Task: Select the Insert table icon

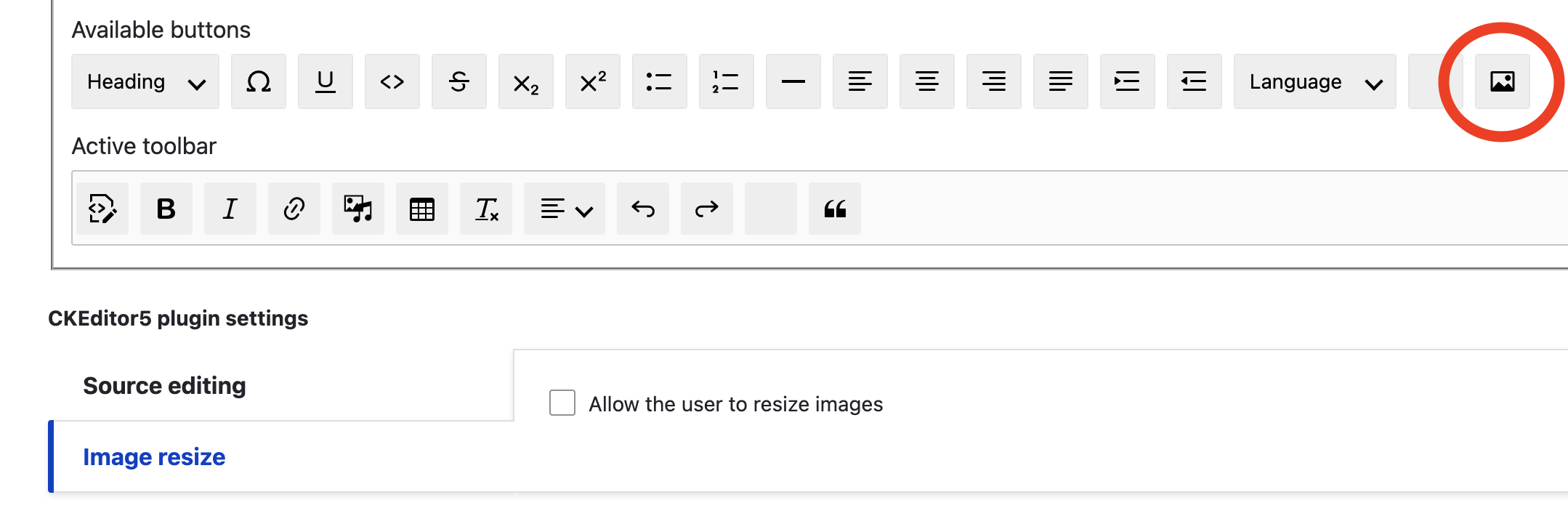Action: coord(421,209)
